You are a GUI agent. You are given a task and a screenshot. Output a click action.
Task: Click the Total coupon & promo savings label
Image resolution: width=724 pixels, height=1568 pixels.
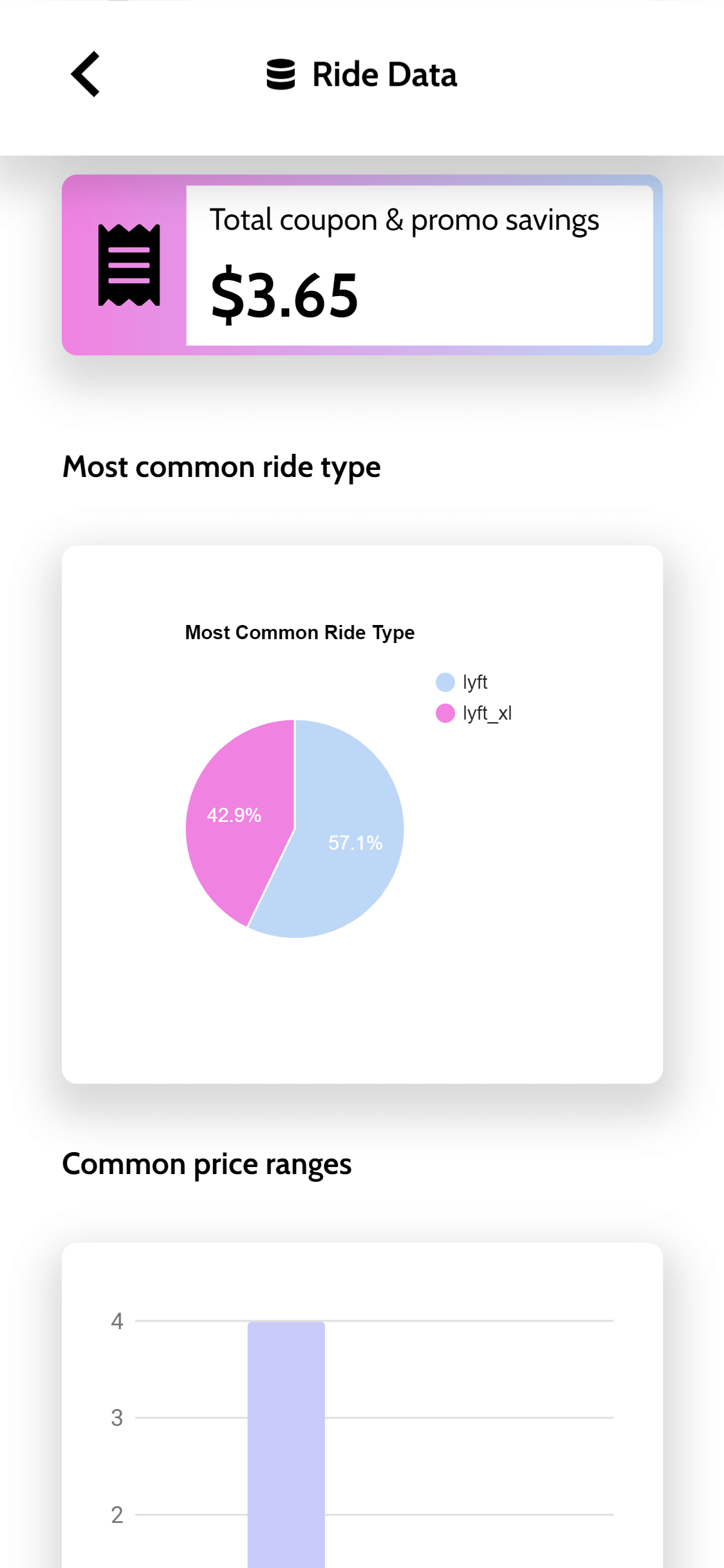tap(404, 220)
